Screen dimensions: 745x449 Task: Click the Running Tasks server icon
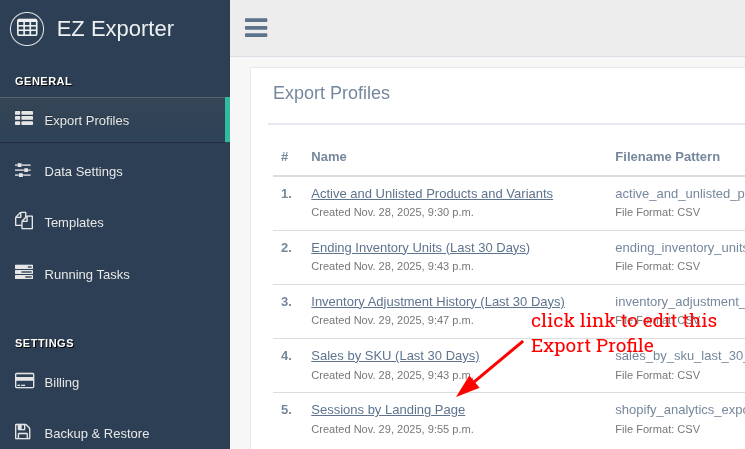pyautogui.click(x=24, y=272)
